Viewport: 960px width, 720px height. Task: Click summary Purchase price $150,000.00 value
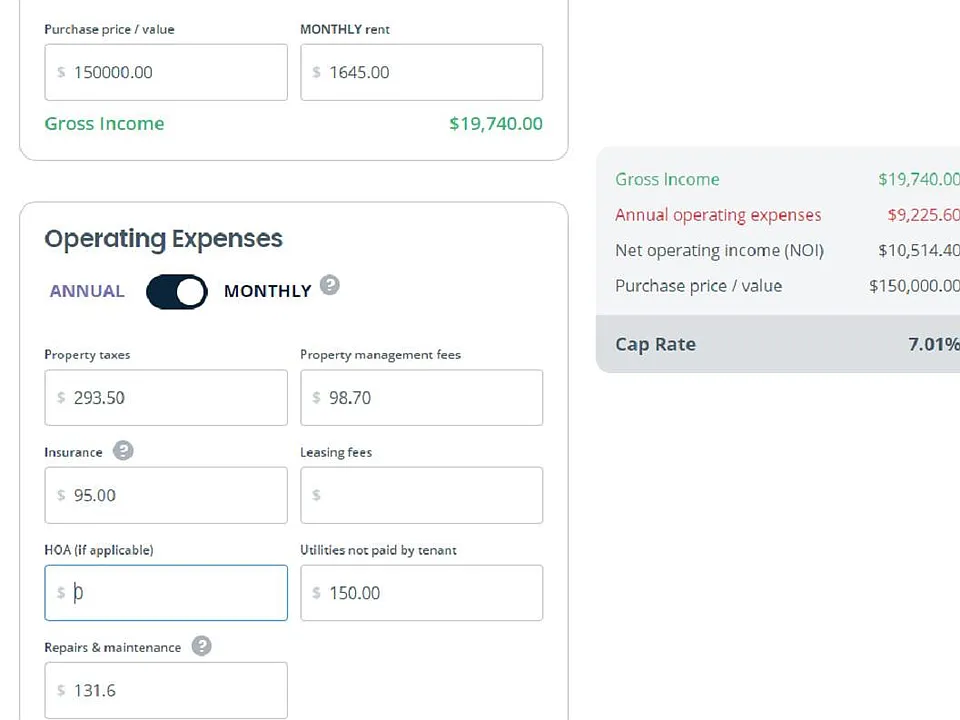(x=914, y=286)
